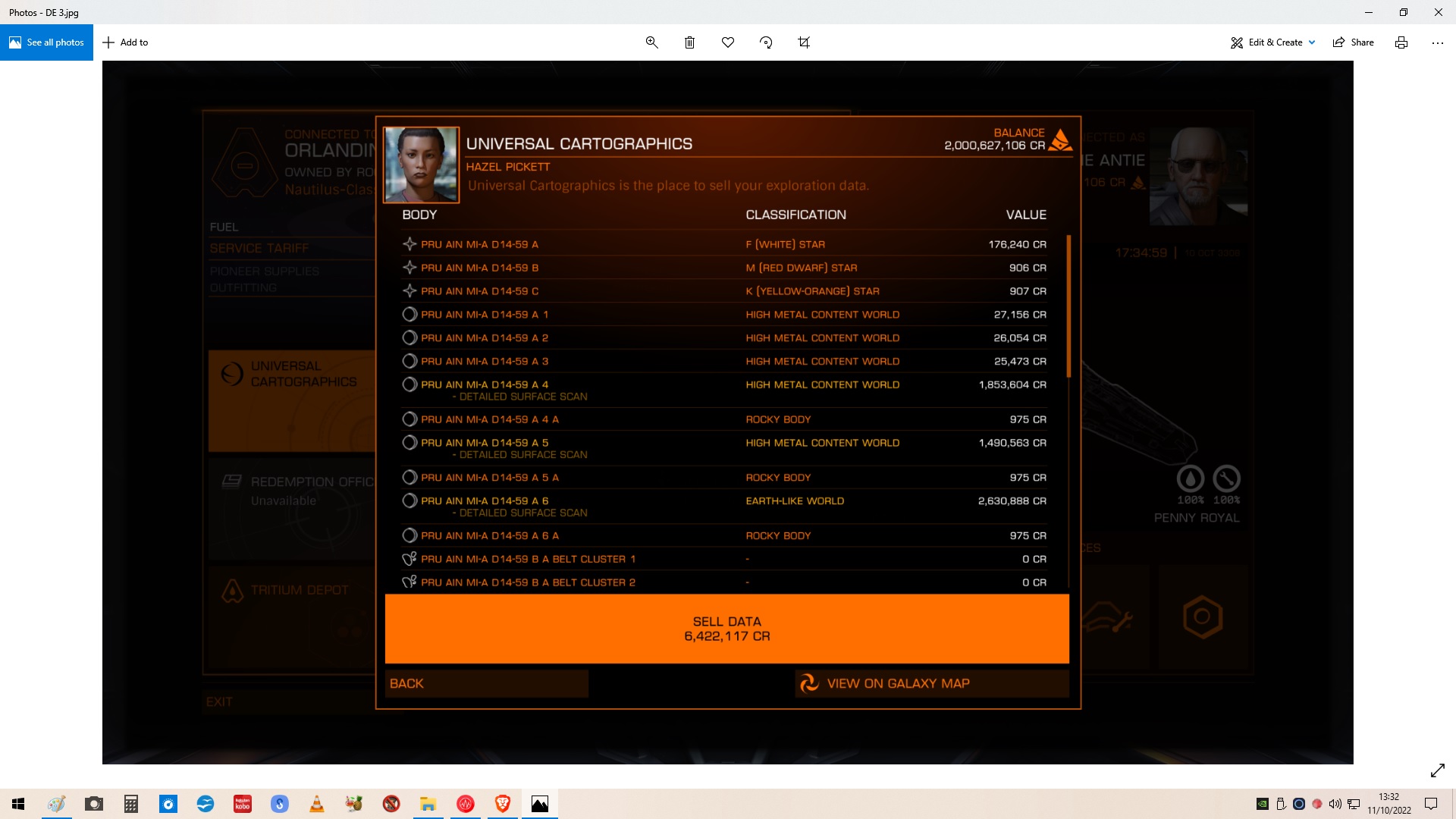This screenshot has width=1456, height=819.
Task: Click the hexagon icon at bottom right
Action: (x=1203, y=617)
